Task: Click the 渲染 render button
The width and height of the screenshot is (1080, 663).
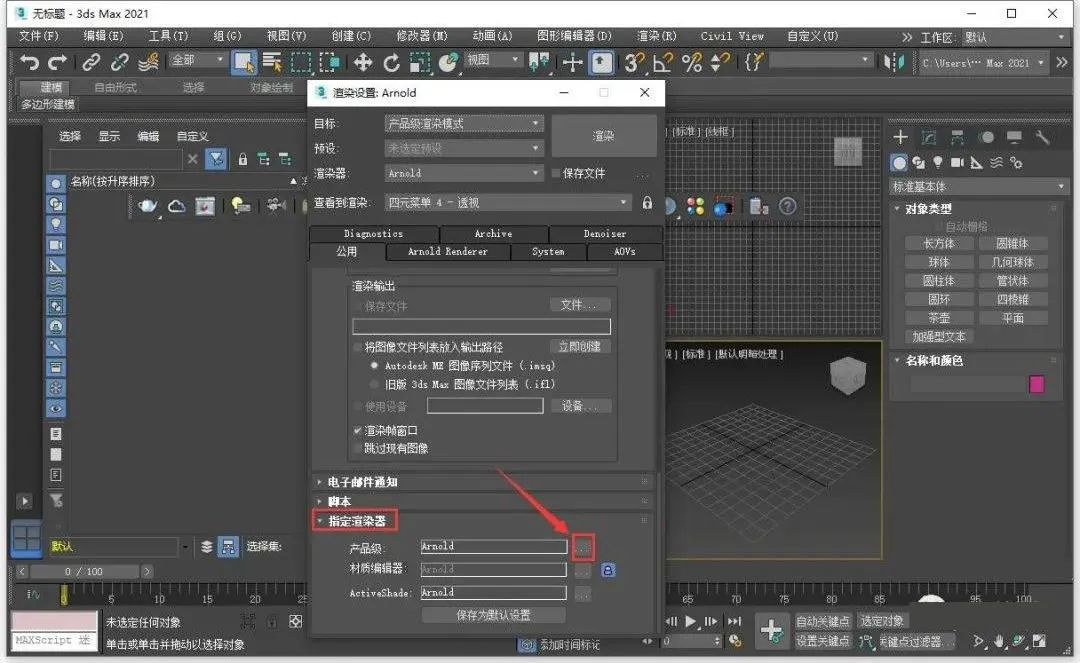Action: click(603, 136)
